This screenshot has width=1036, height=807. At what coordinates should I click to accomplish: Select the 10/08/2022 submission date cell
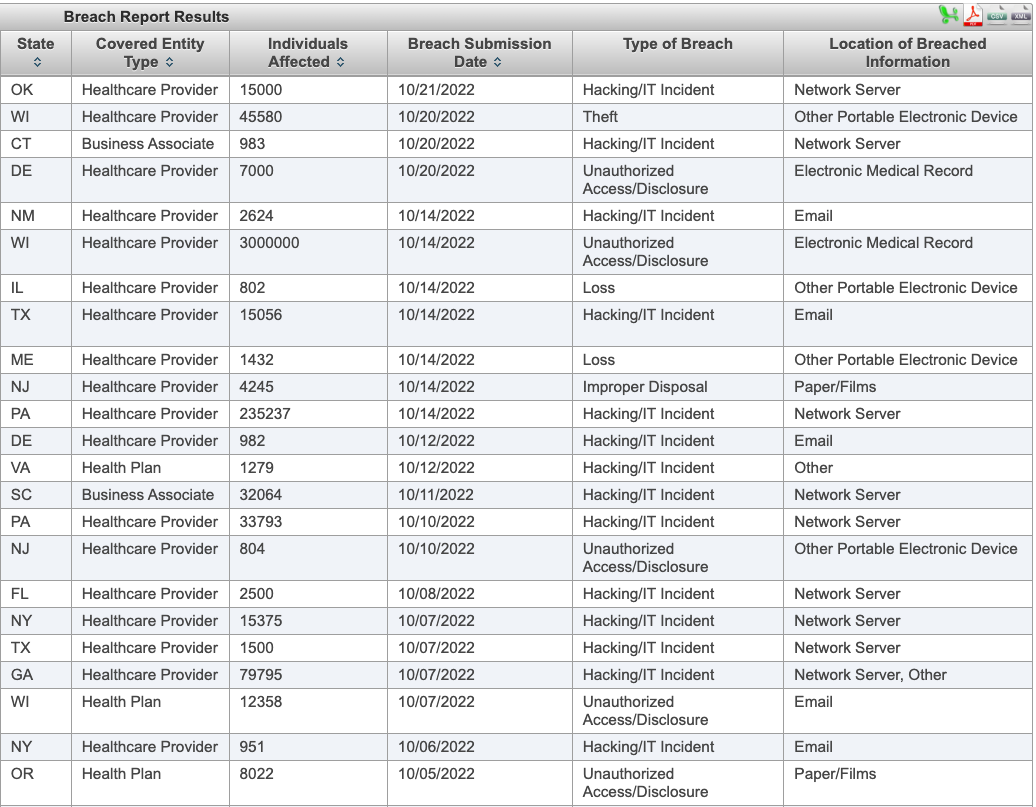point(480,595)
